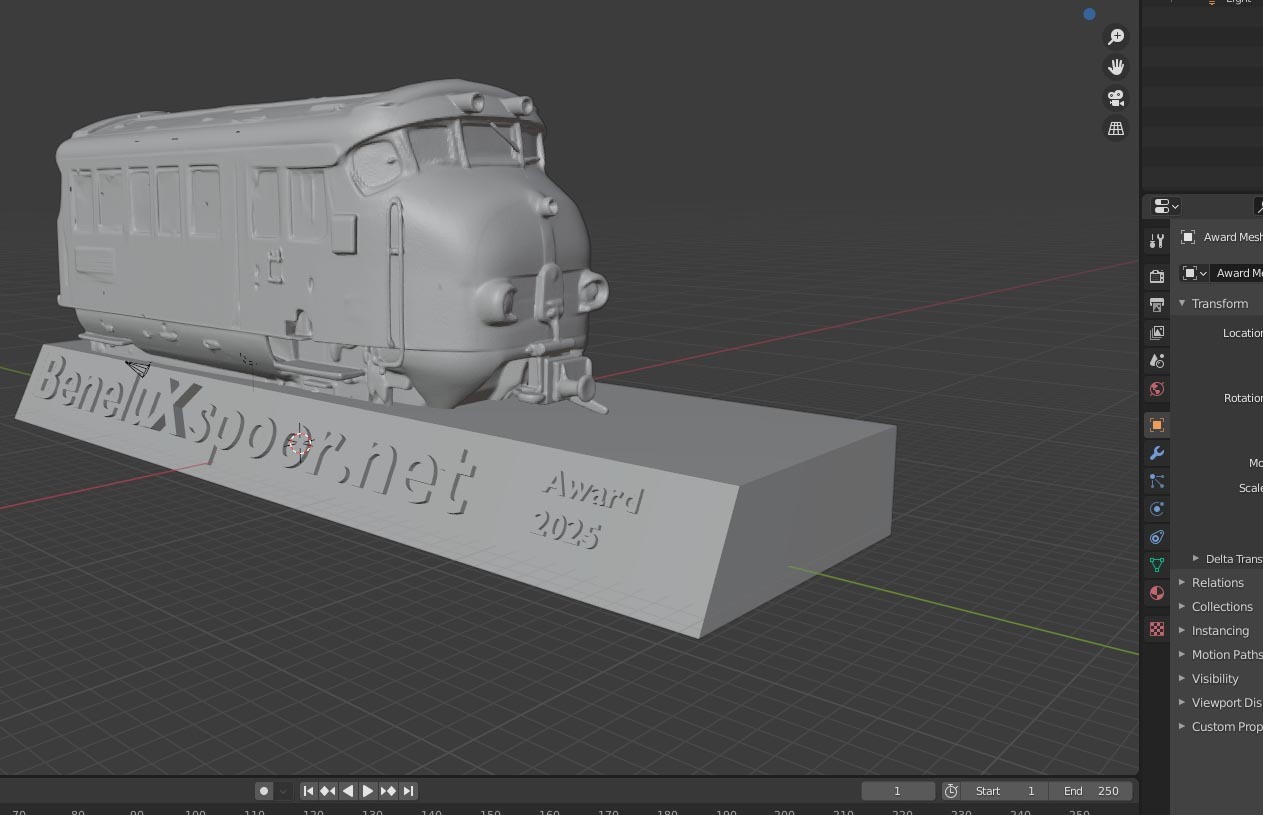Open the Material properties tab
Image resolution: width=1263 pixels, height=815 pixels.
coord(1157,593)
